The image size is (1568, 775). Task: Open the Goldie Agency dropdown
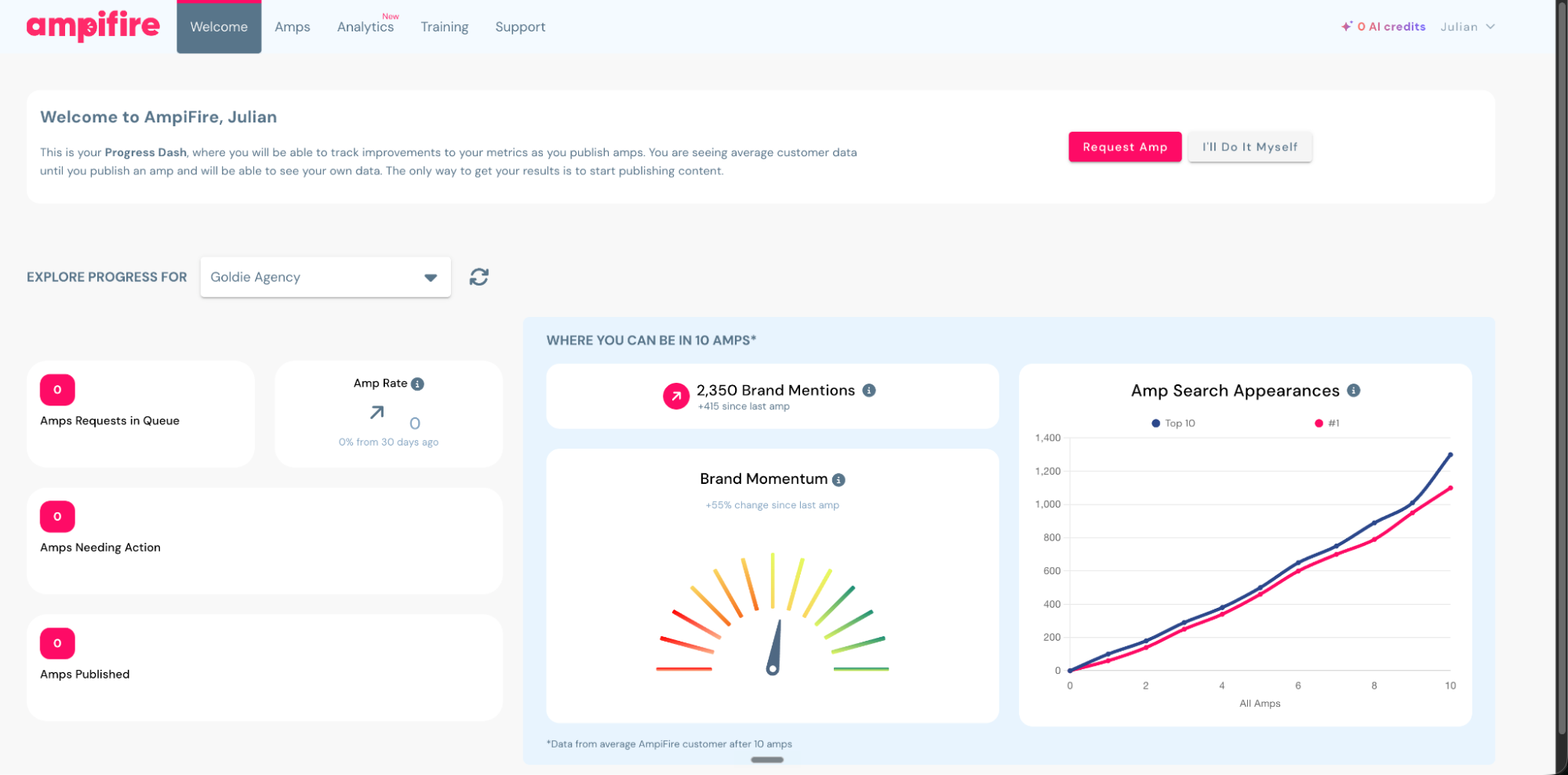pyautogui.click(x=326, y=277)
